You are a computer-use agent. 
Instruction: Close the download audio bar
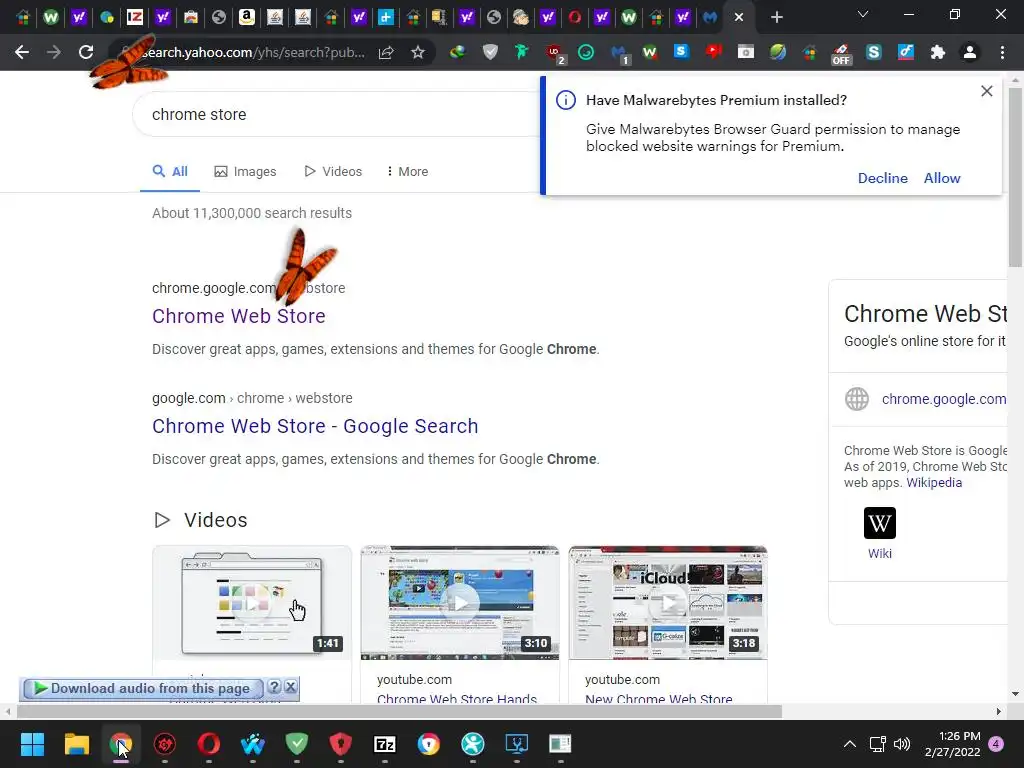(x=291, y=687)
